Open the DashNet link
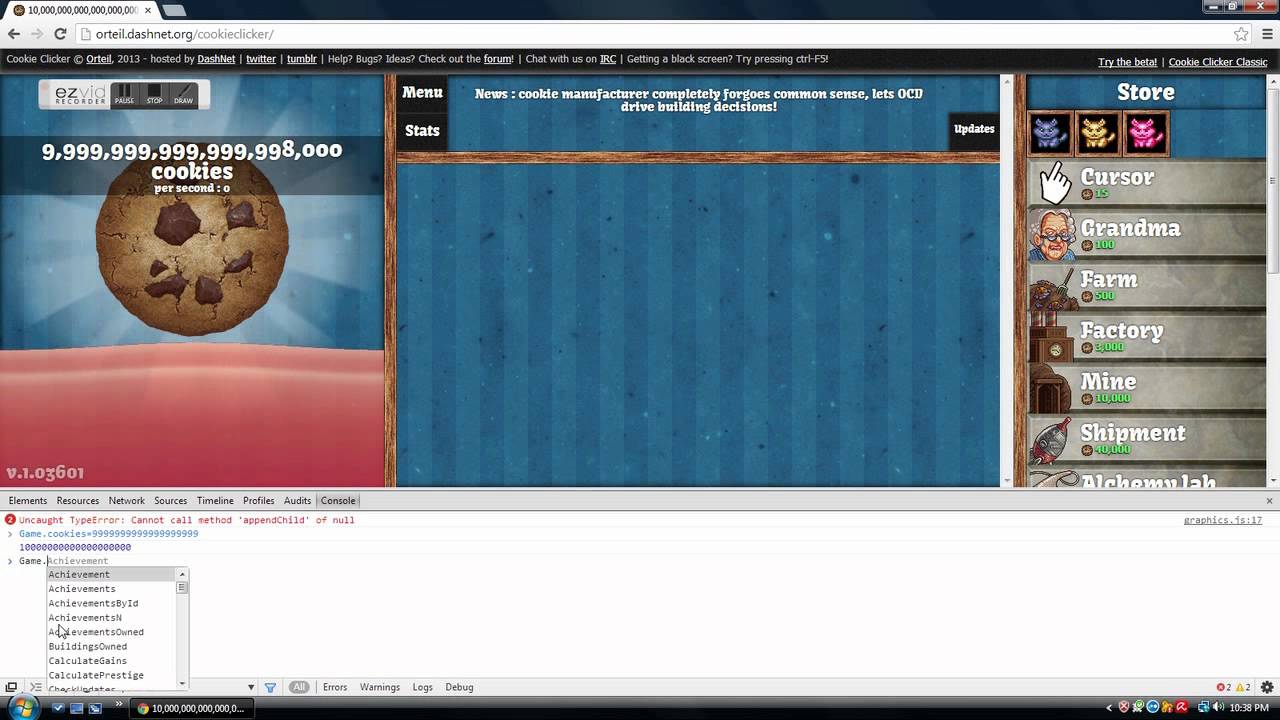 (x=216, y=59)
